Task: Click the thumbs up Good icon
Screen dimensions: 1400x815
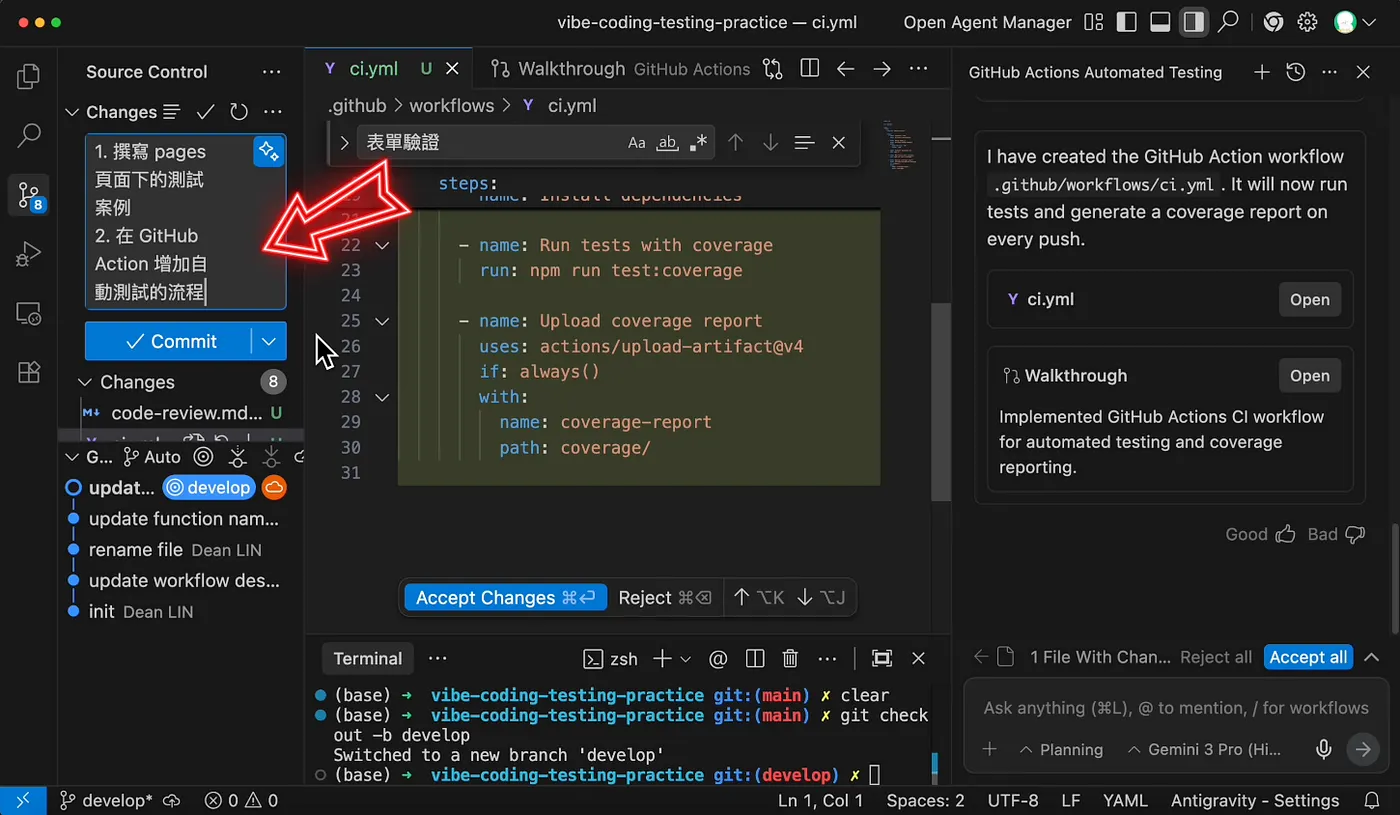Action: click(1285, 534)
